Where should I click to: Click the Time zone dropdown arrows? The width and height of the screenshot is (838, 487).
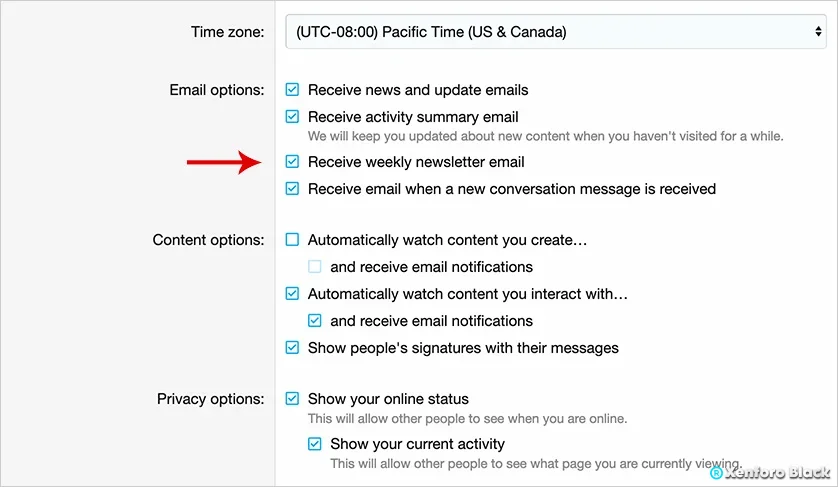[818, 32]
